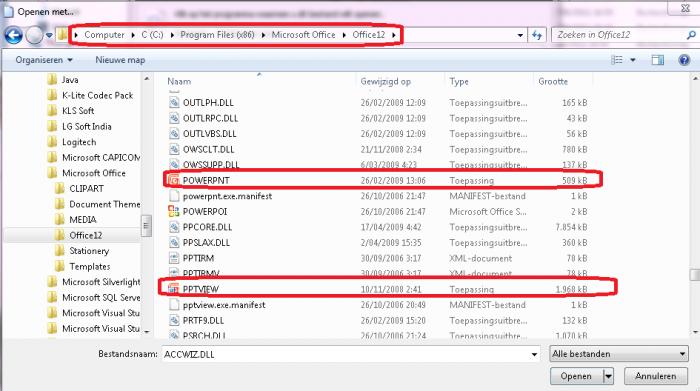Click the Openen button

pos(576,376)
